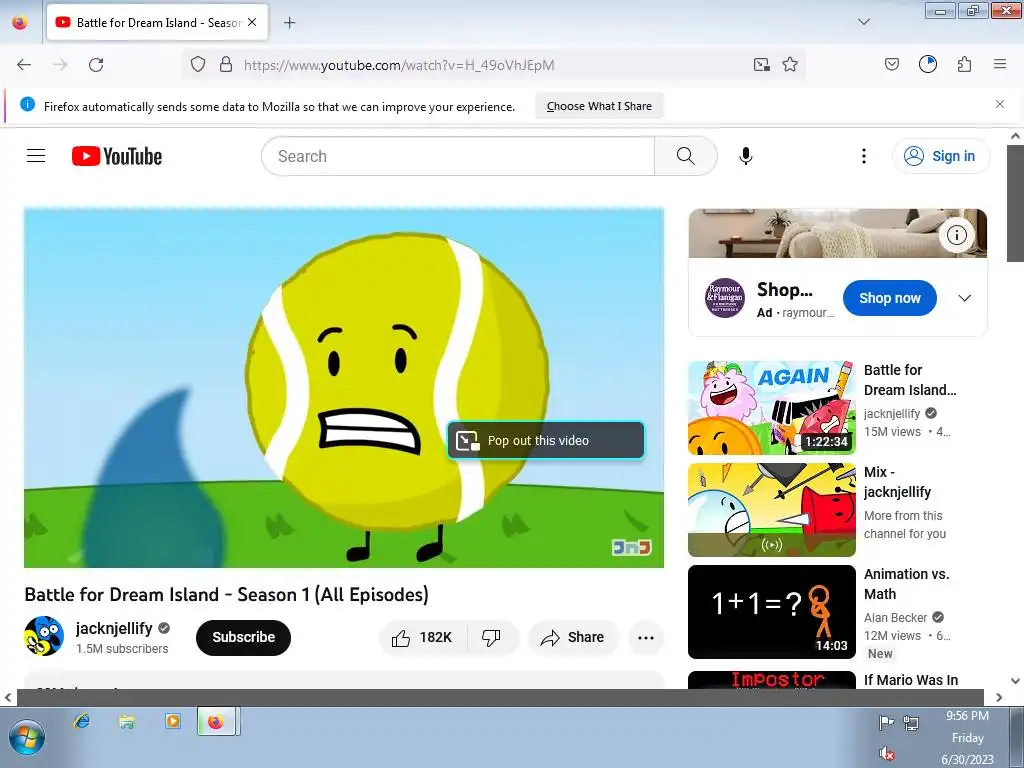Image resolution: width=1024 pixels, height=768 pixels.
Task: Open the YouTube guide hamburger menu
Action: coord(36,155)
